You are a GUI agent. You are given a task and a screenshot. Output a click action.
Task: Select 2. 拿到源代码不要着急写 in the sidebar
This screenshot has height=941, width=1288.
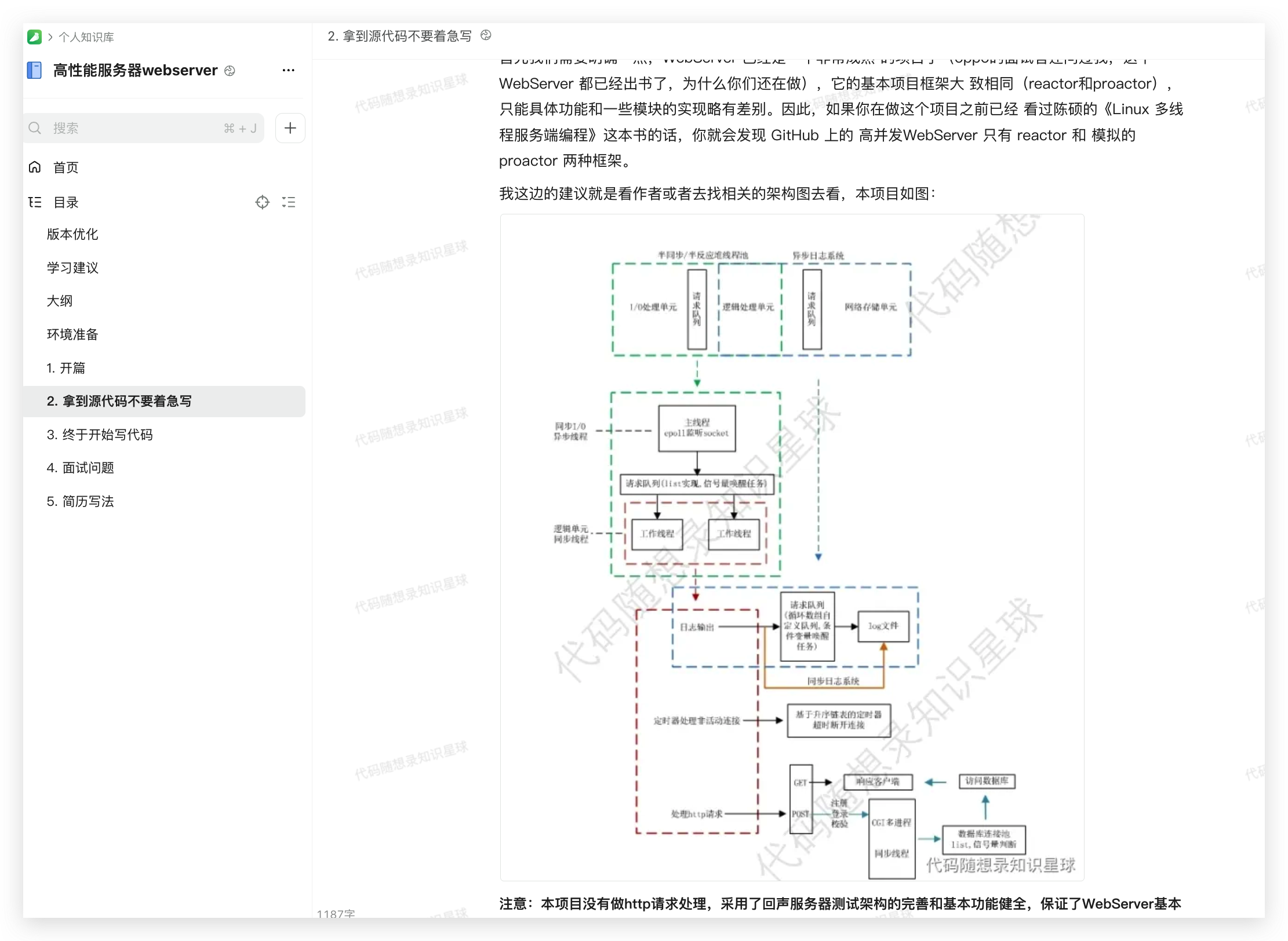(164, 401)
